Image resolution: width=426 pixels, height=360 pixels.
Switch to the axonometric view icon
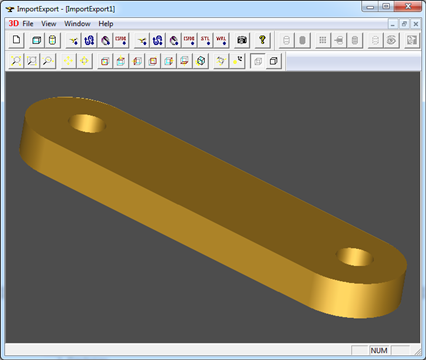201,61
